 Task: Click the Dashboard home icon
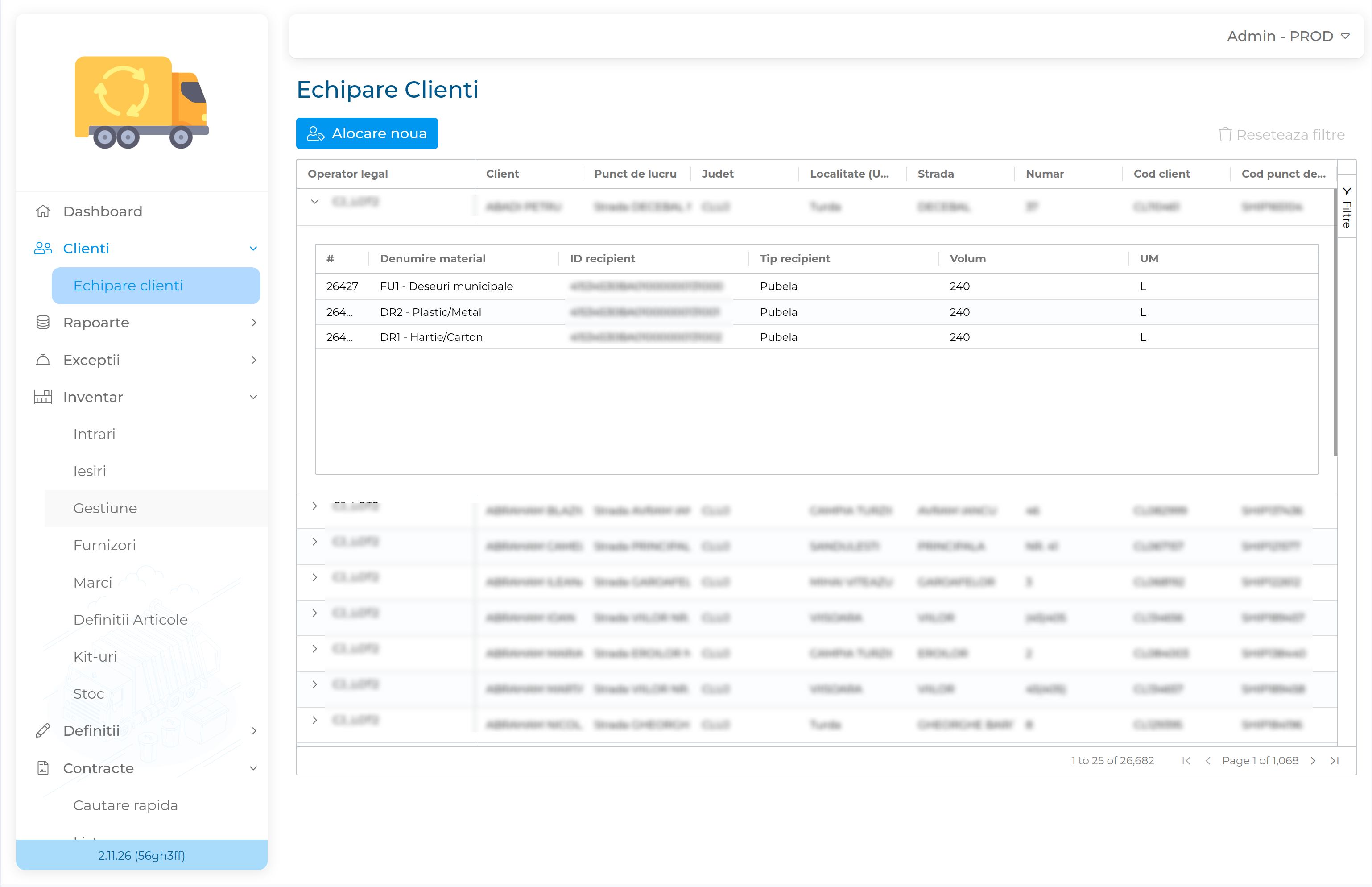click(43, 211)
